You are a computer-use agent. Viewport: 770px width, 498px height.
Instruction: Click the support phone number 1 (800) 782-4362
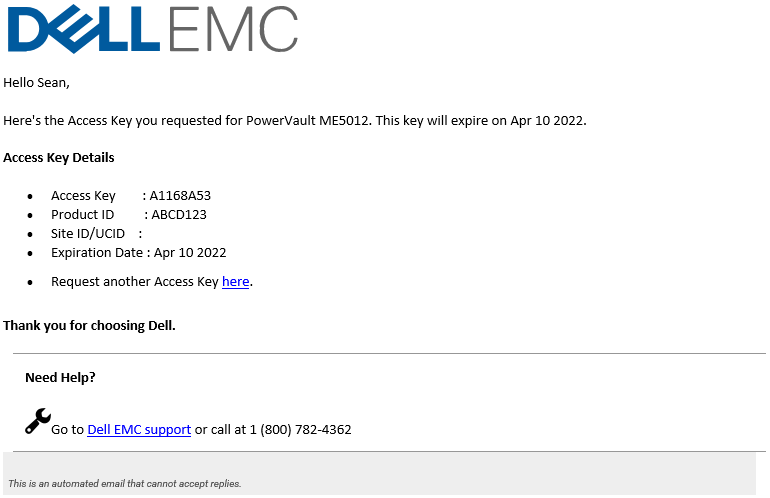click(299, 430)
